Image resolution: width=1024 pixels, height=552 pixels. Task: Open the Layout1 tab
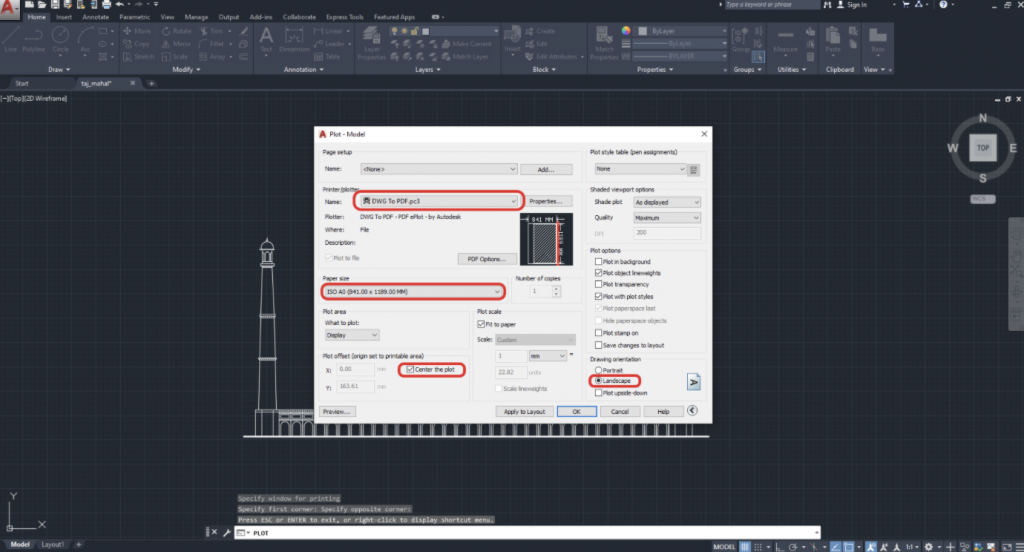53,544
